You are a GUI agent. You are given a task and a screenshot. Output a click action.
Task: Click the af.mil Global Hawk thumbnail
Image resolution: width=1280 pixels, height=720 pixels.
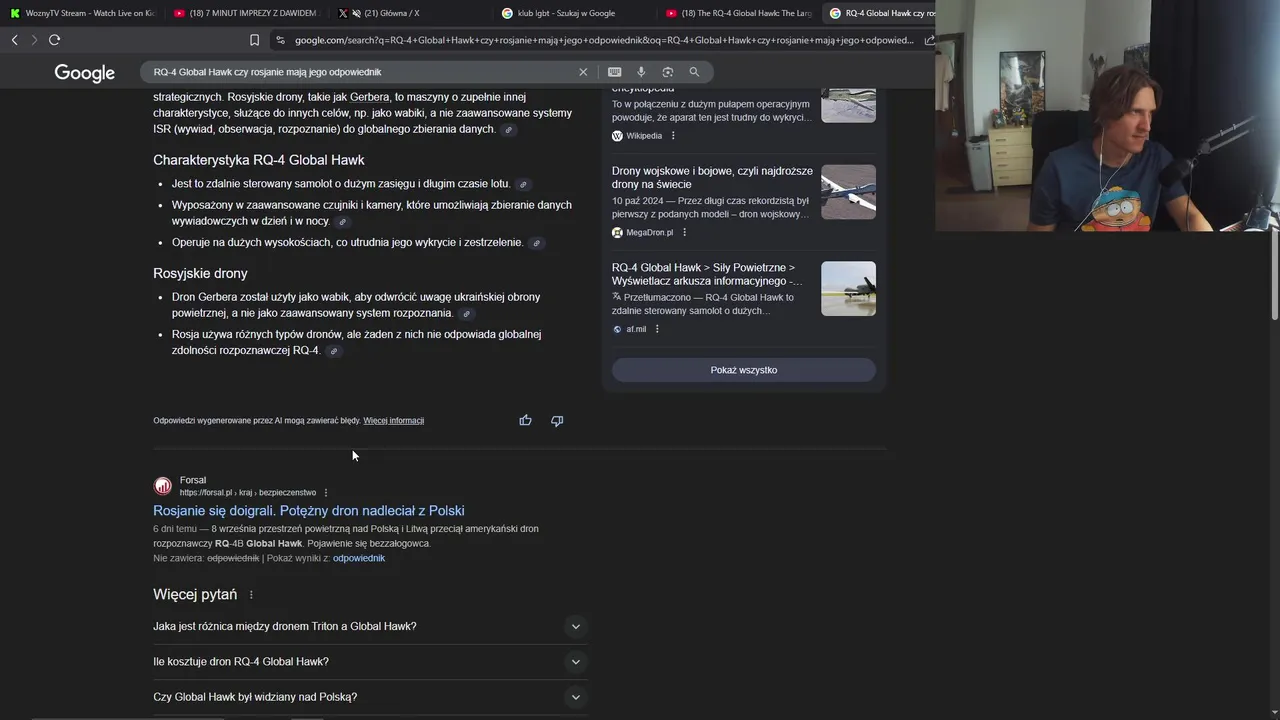click(x=848, y=288)
